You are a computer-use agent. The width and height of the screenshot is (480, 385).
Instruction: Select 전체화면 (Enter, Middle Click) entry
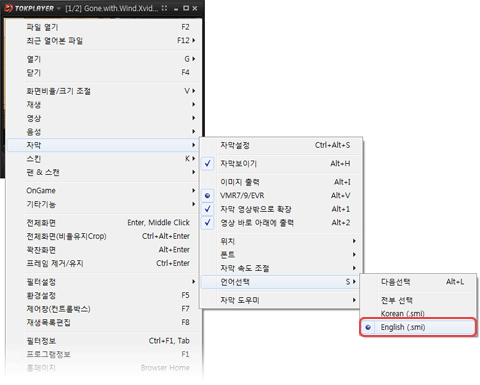click(x=104, y=222)
